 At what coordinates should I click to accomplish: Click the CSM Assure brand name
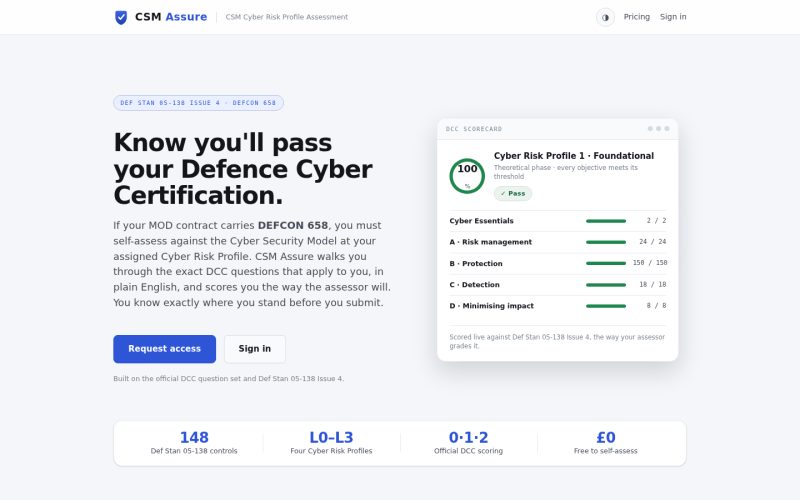[171, 17]
